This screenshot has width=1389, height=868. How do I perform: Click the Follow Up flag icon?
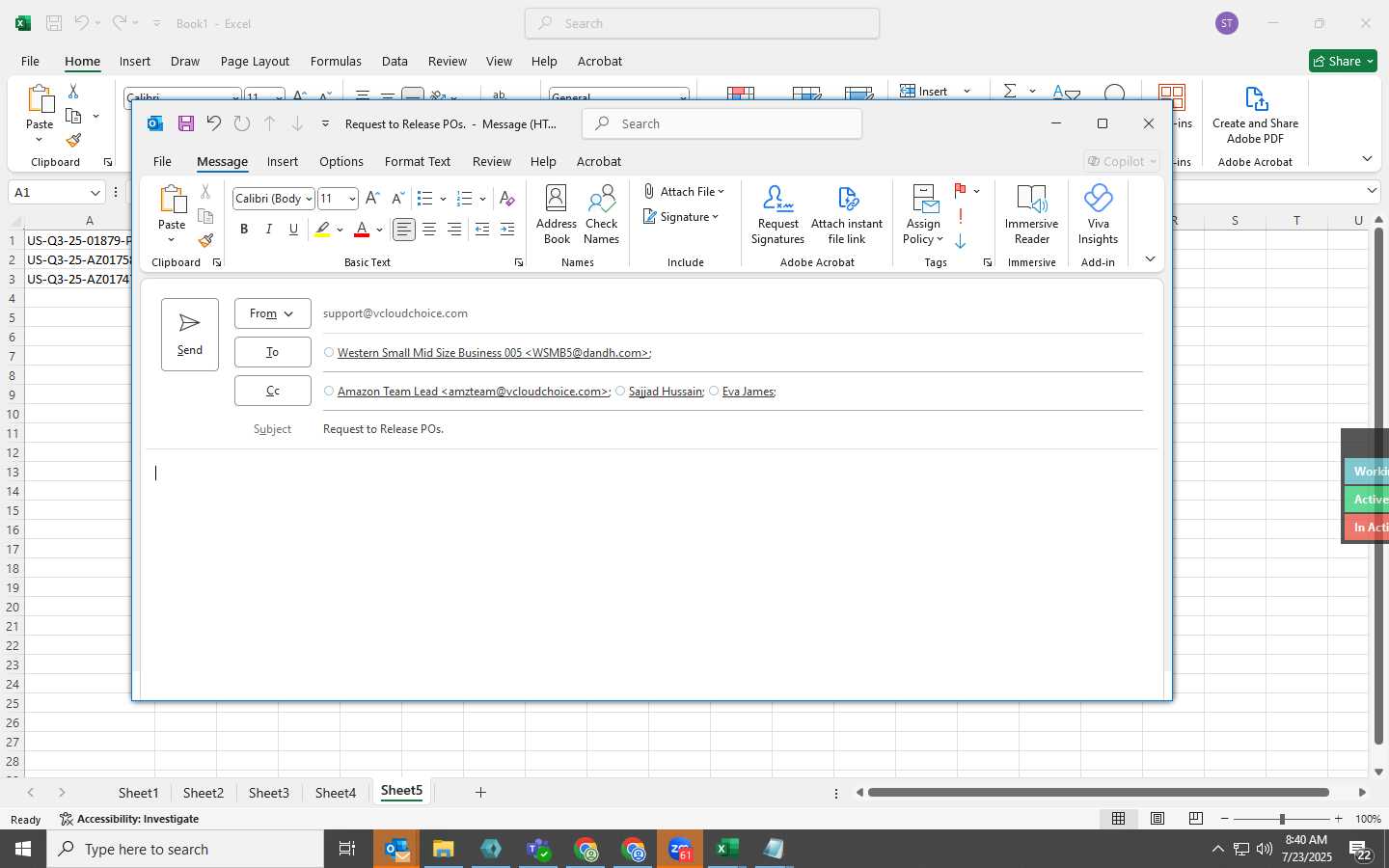click(x=961, y=191)
